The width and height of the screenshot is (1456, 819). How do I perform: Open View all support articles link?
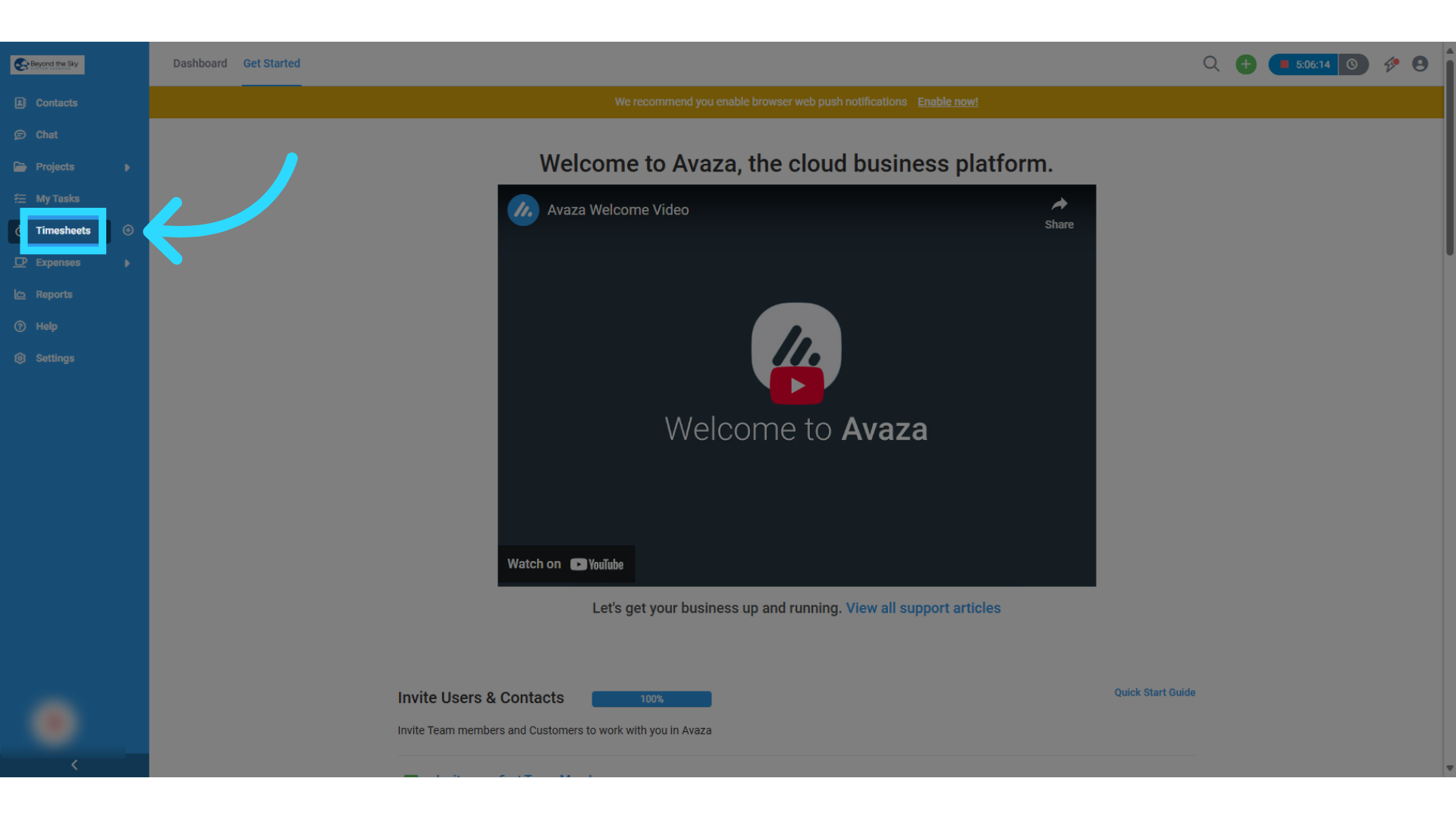923,608
